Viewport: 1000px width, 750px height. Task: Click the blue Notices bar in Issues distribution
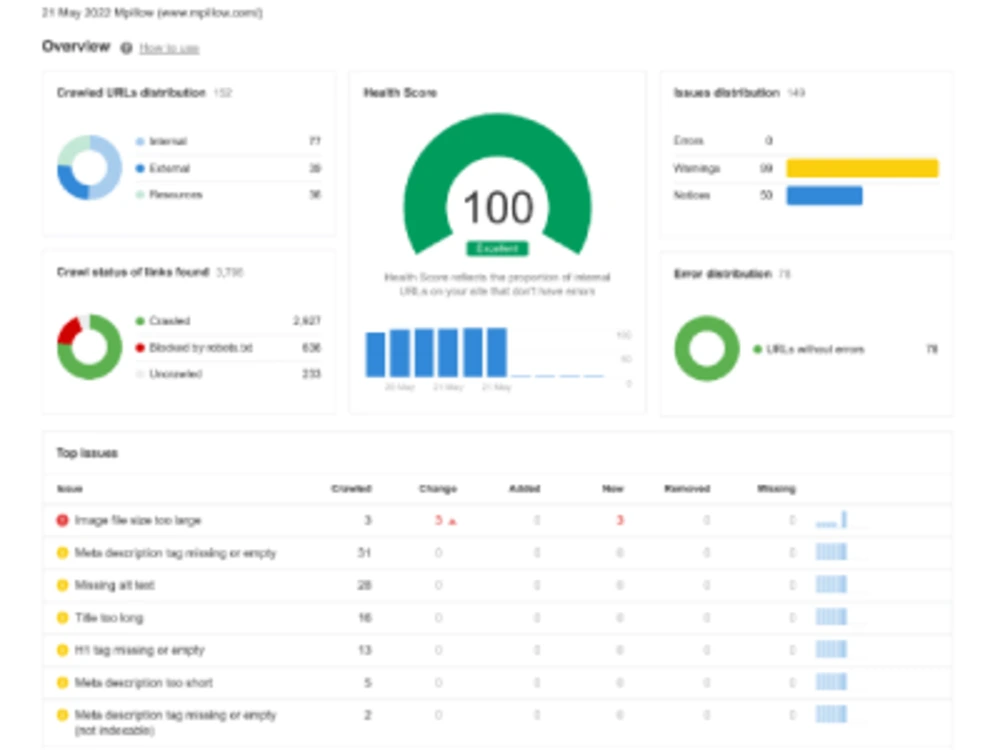pyautogui.click(x=824, y=195)
